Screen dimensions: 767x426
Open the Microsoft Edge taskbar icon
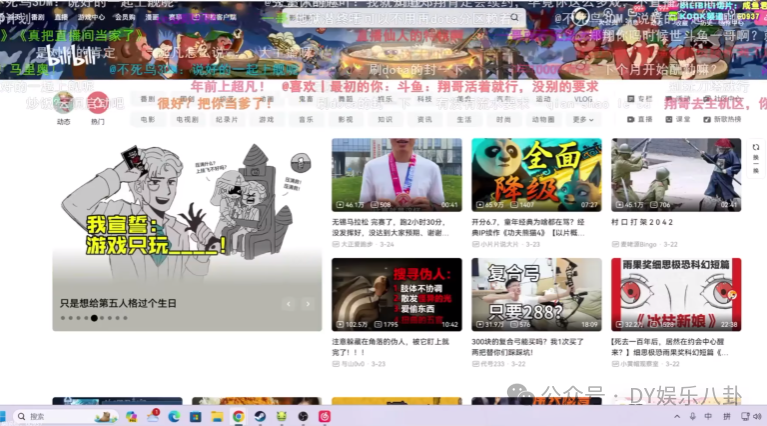click(x=174, y=416)
